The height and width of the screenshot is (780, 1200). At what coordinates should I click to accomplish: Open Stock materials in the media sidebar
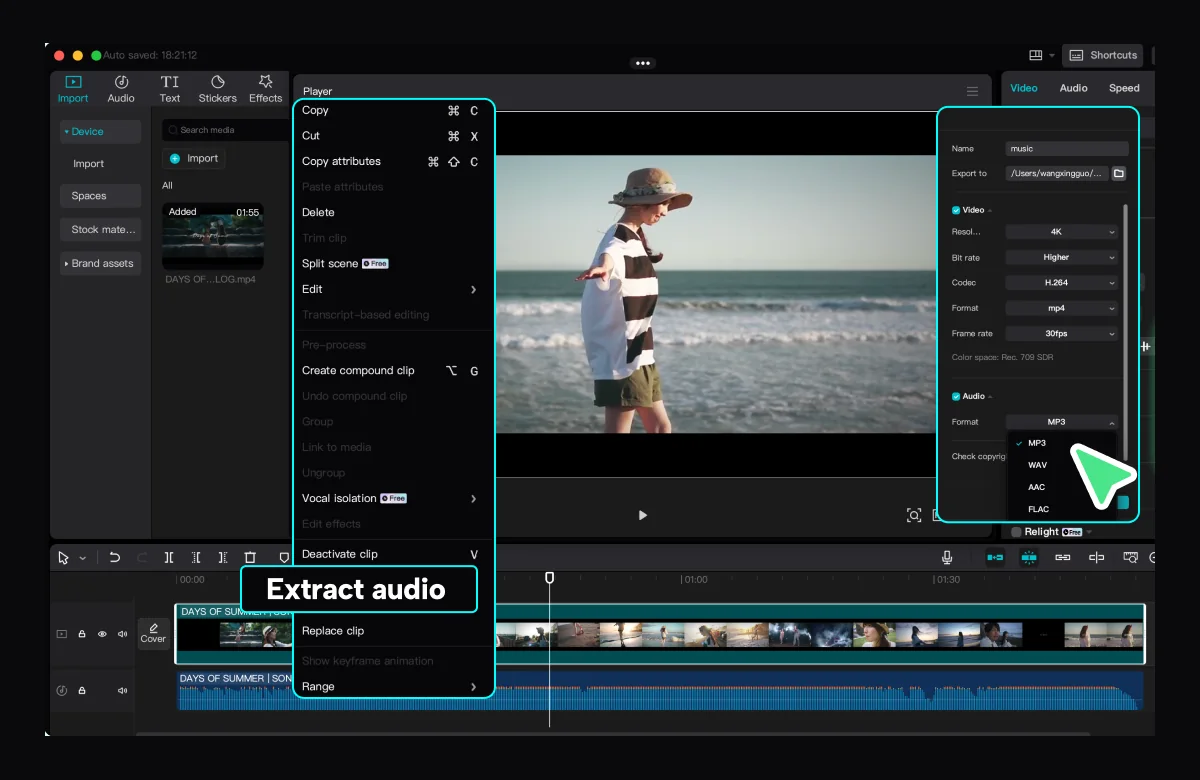[x=99, y=229]
